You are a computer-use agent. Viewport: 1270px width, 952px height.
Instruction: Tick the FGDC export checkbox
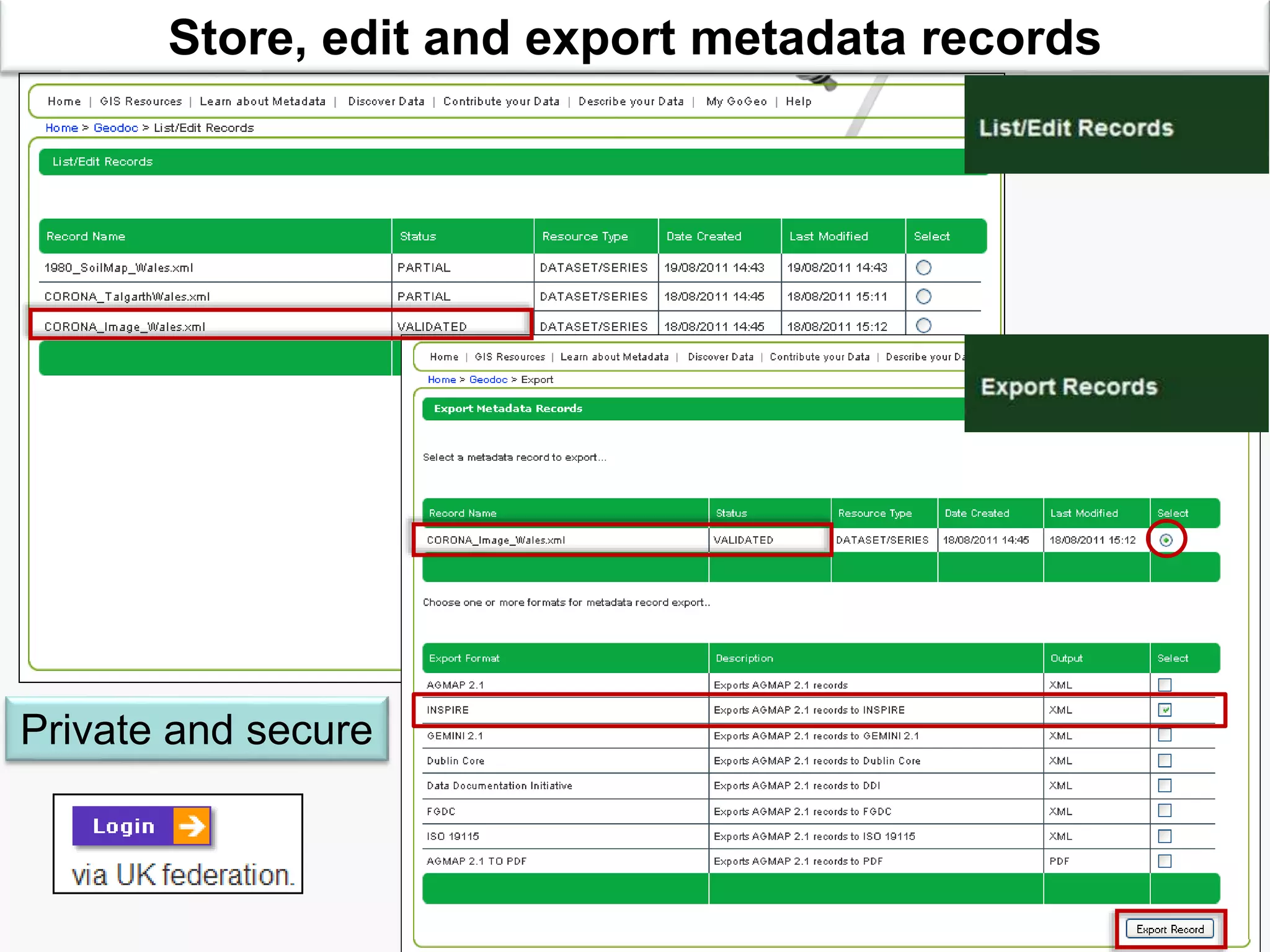pyautogui.click(x=1165, y=811)
